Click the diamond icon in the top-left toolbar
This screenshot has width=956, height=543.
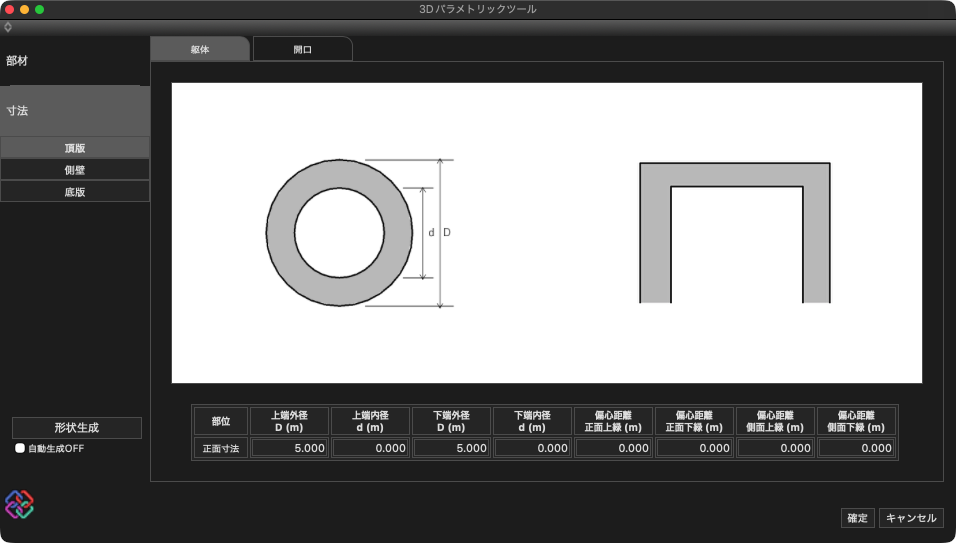pos(8,27)
